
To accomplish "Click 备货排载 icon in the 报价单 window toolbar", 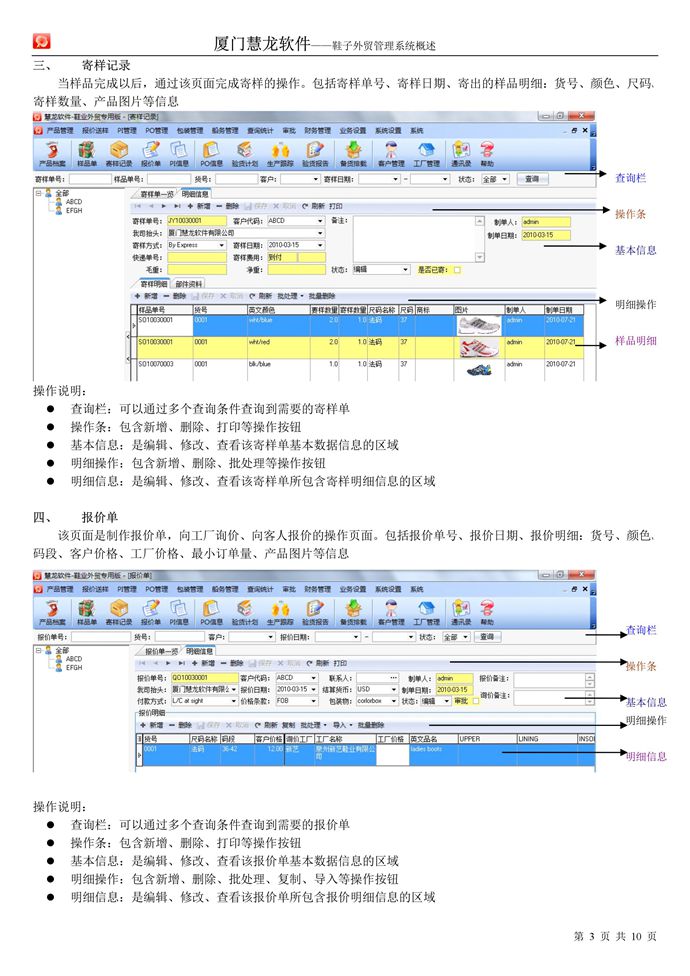I will (x=354, y=611).
